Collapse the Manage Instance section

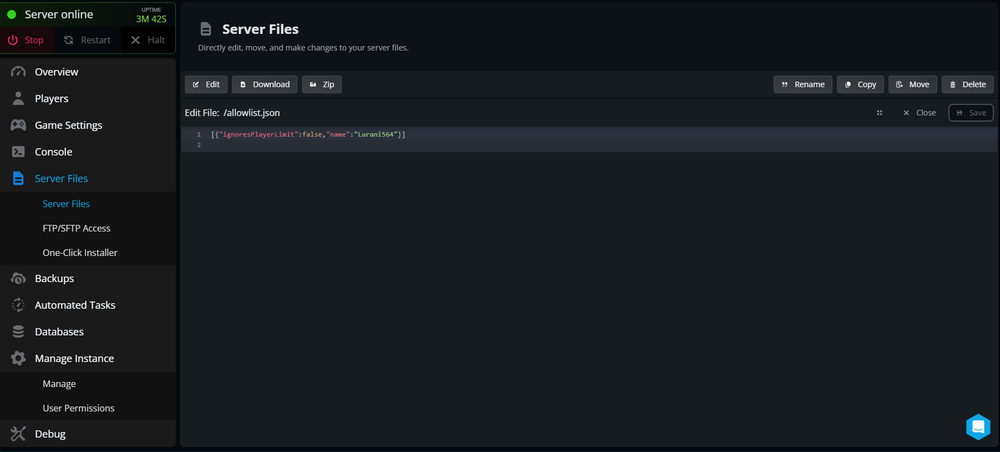[74, 358]
